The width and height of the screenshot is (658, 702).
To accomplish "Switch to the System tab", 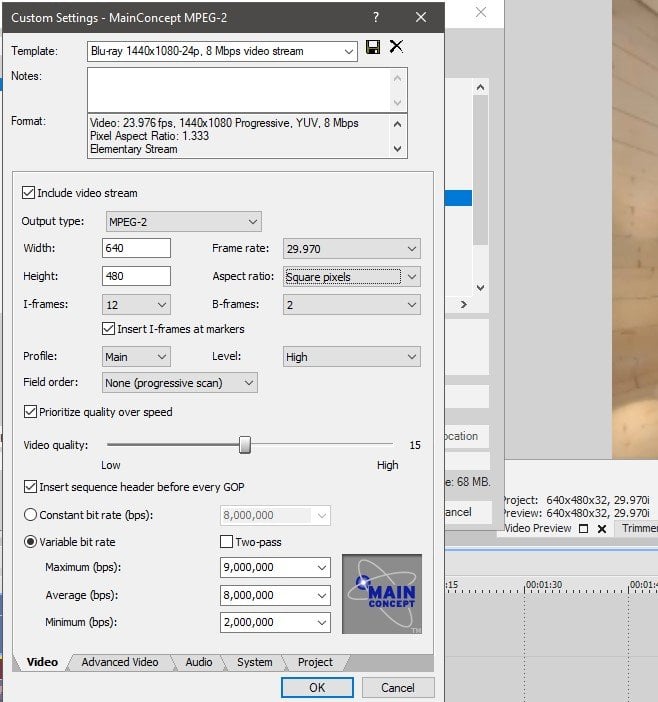I will coord(255,662).
